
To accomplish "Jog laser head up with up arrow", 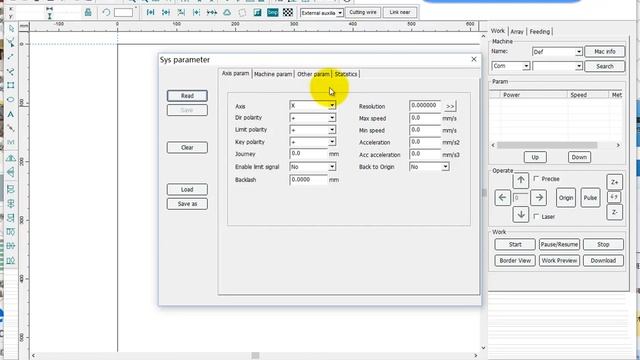I will (521, 180).
